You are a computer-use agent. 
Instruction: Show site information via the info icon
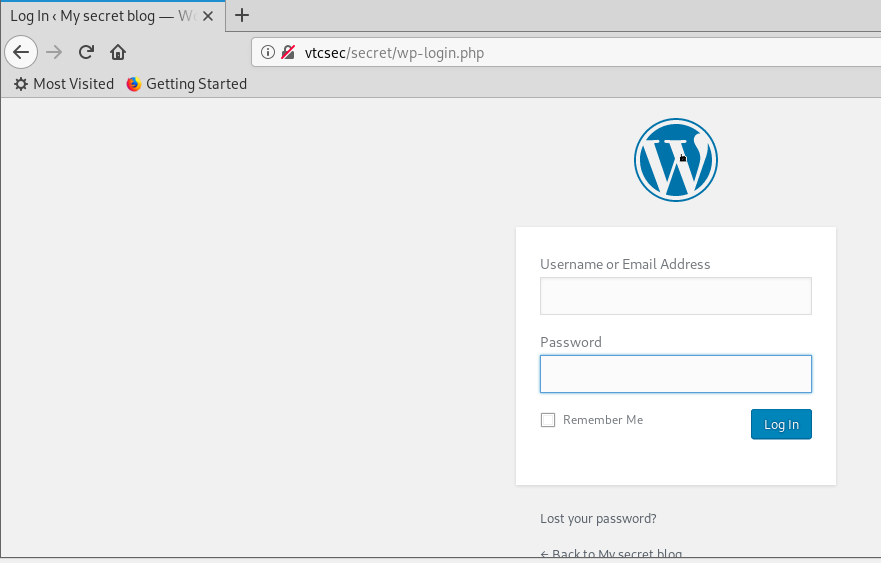pos(268,53)
